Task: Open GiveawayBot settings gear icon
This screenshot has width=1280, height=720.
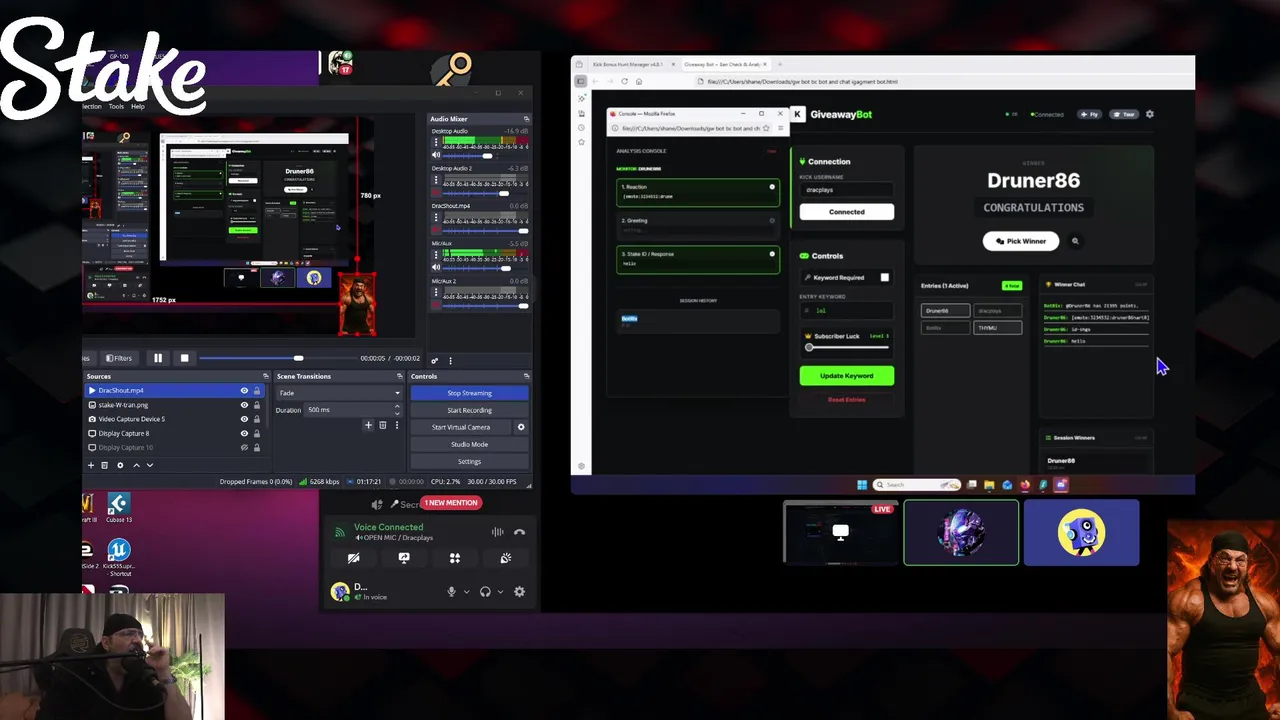Action: 1150,114
